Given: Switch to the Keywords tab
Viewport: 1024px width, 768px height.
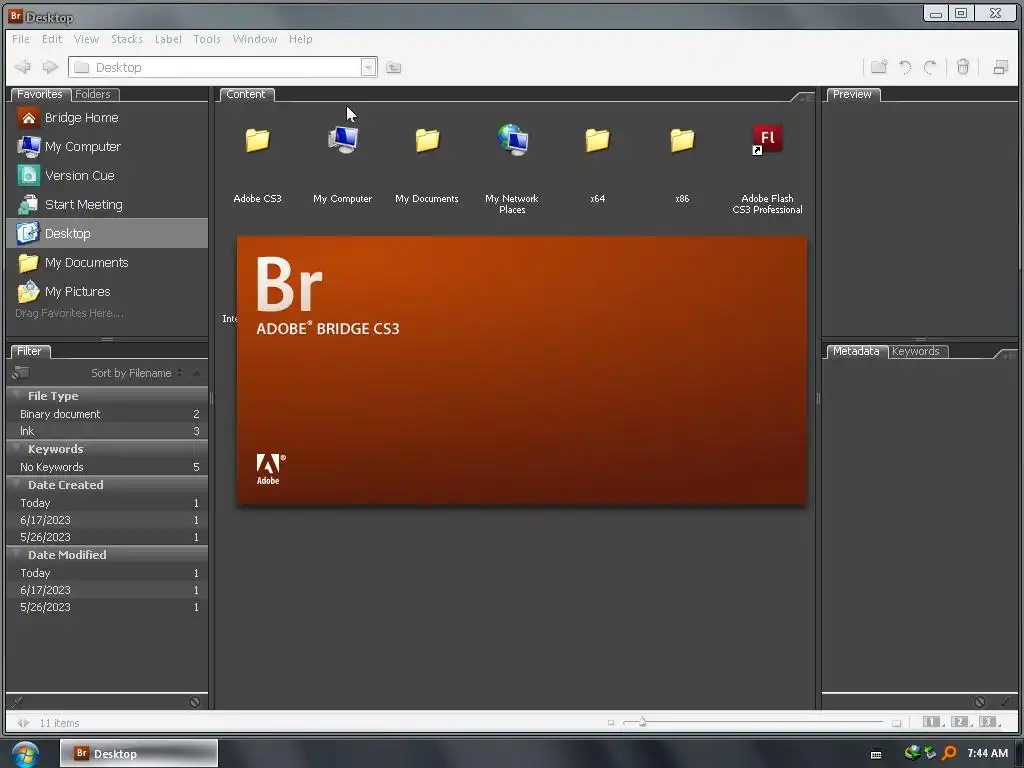Looking at the screenshot, I should click(916, 351).
